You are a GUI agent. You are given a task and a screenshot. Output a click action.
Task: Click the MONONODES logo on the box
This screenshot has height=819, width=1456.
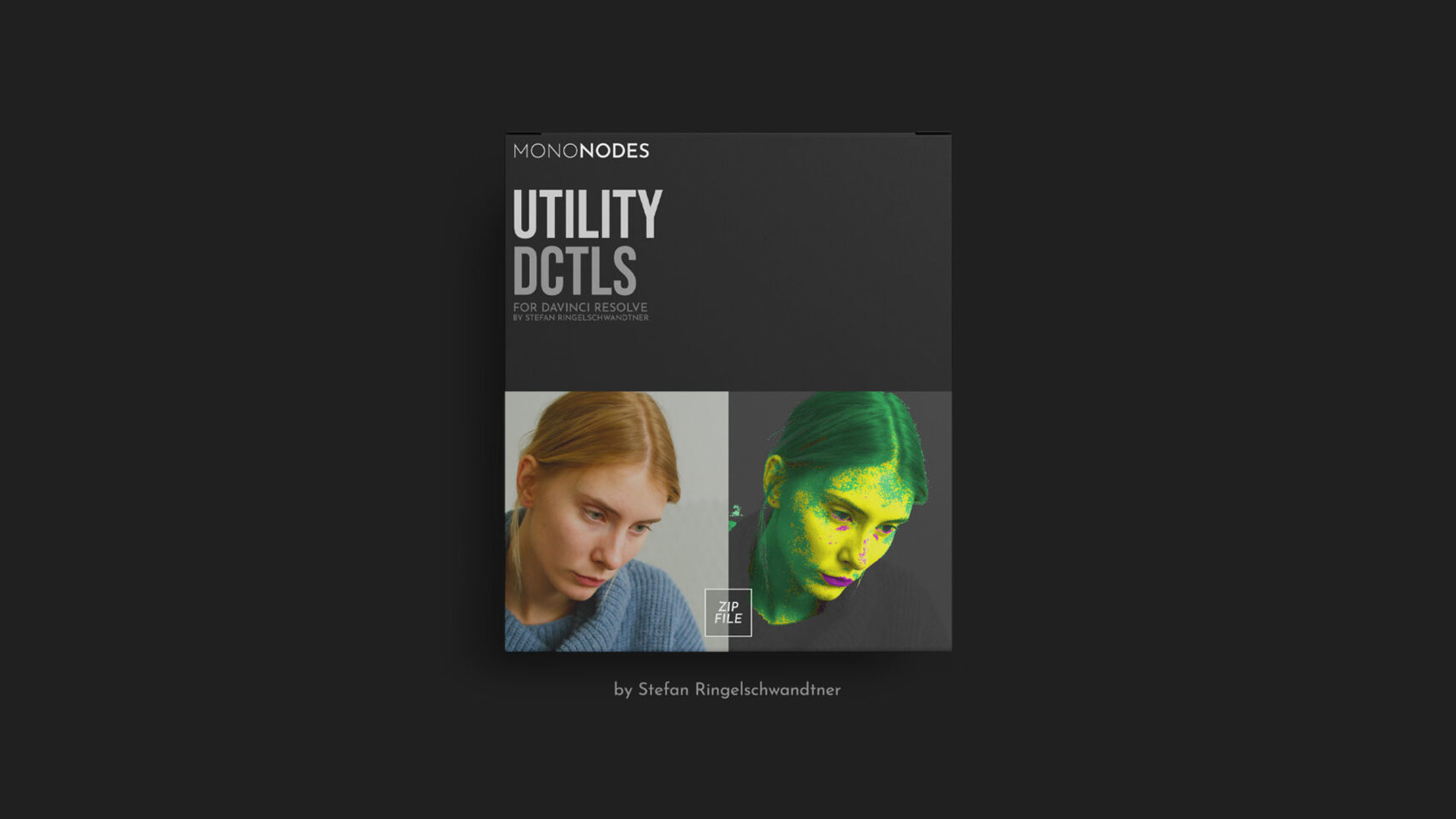pos(581,151)
